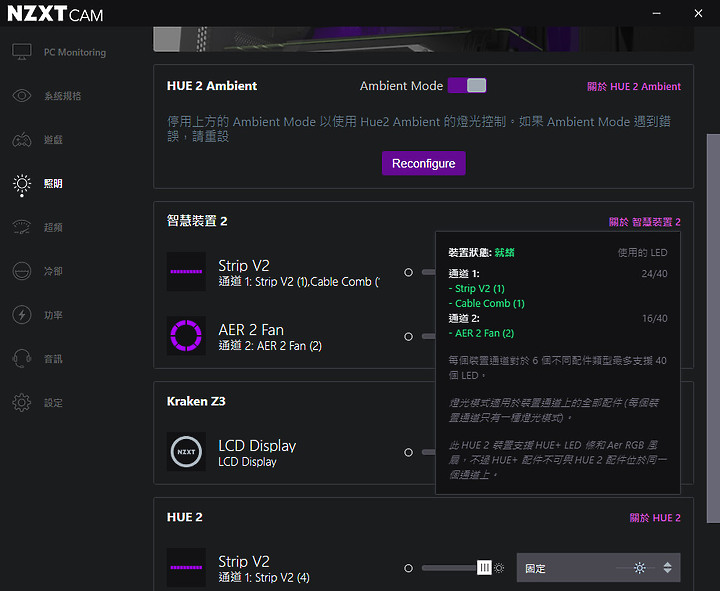Screen dimensions: 720x591
Task: Click dim brightness circle for smart device Strip V2
Action: click(x=408, y=272)
